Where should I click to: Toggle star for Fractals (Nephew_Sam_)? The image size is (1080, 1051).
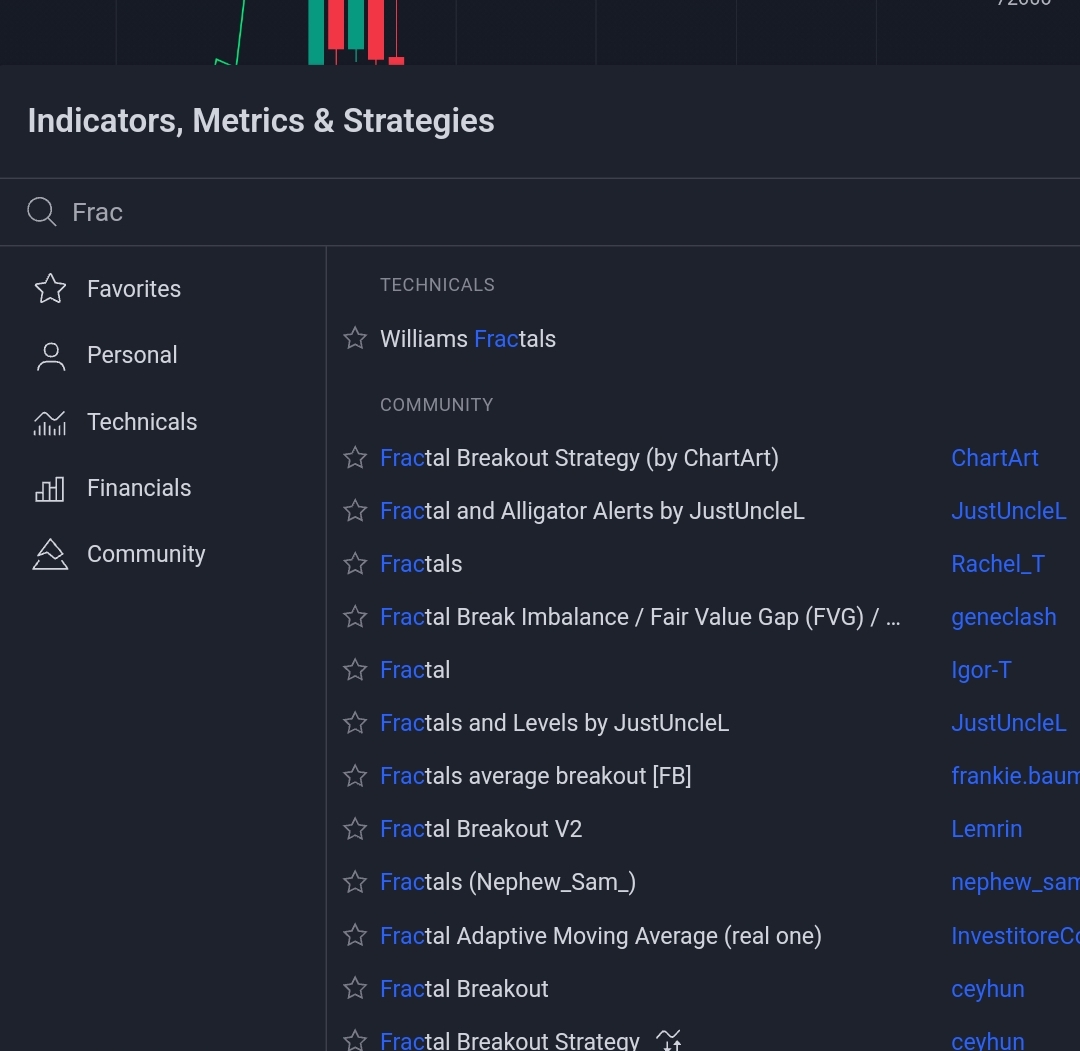click(x=355, y=882)
